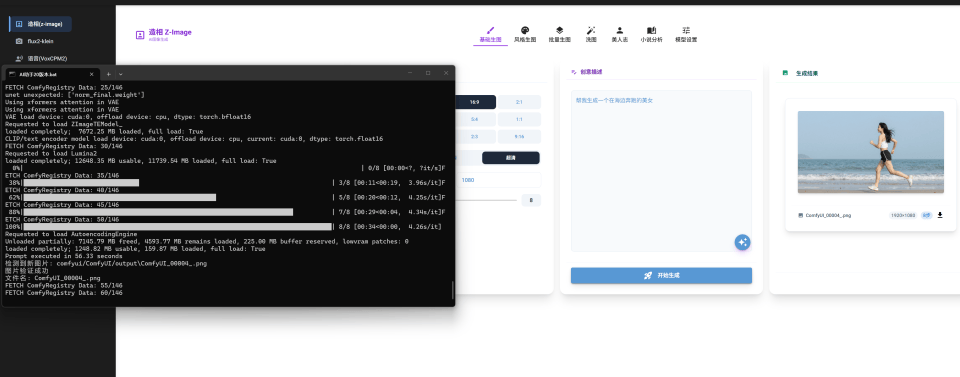The height and width of the screenshot is (377, 960).
Task: Select the 2:3 aspect ratio
Action: [x=475, y=136]
